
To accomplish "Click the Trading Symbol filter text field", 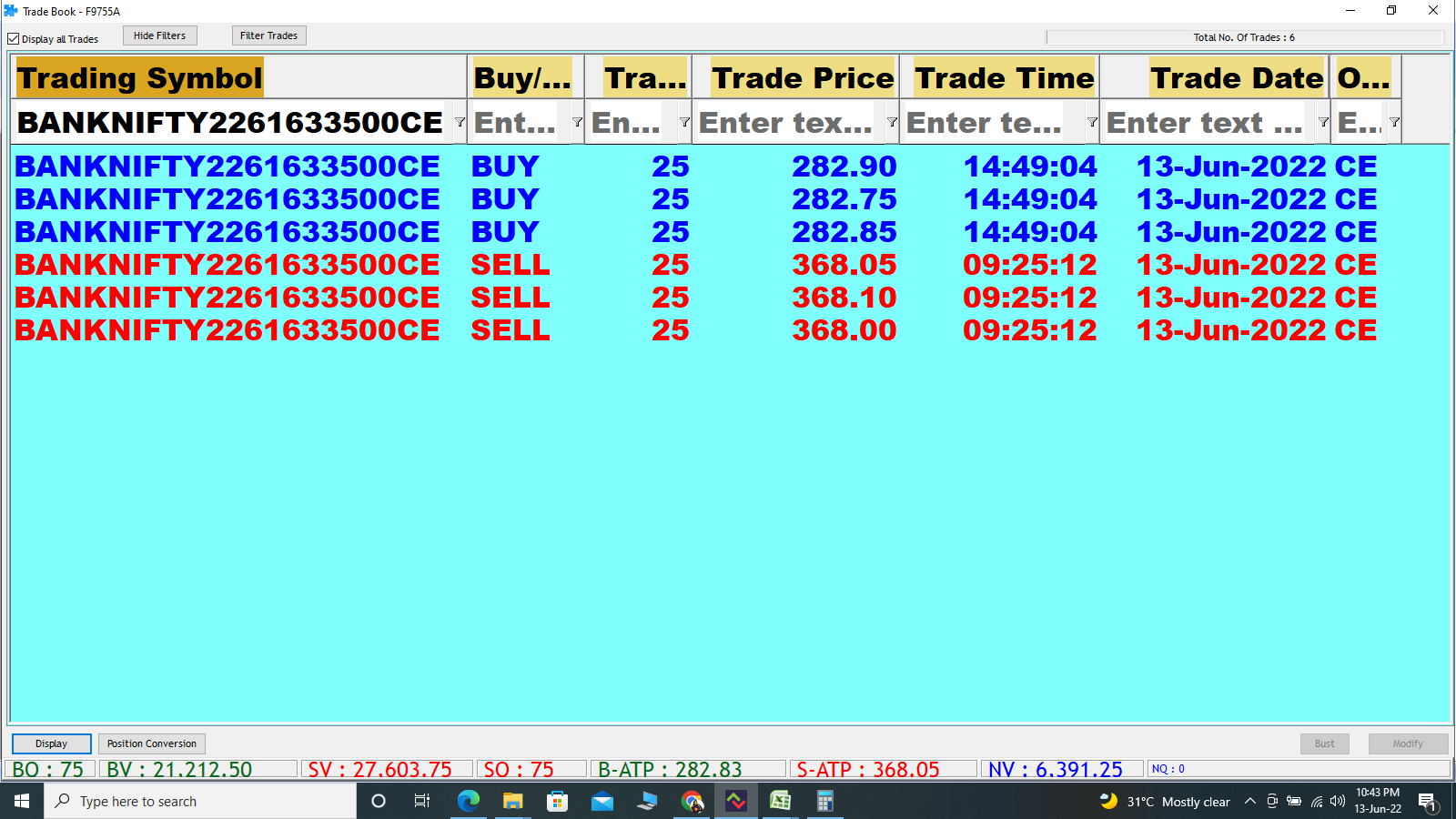I will 232,122.
